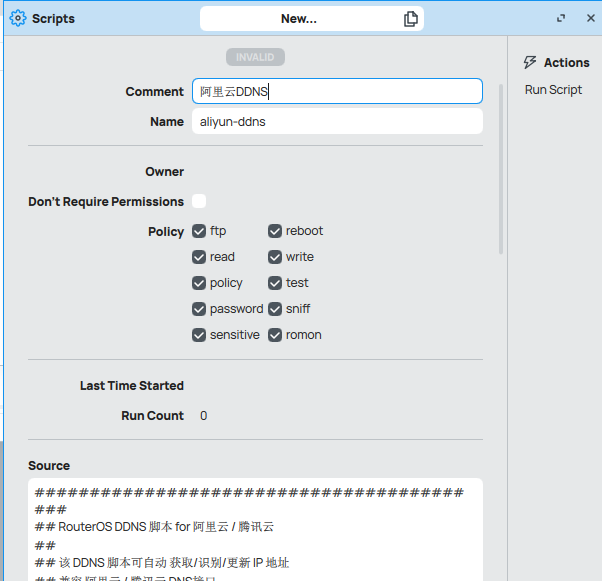The image size is (602, 581).
Task: Disable the test policy checkbox
Action: (x=275, y=283)
